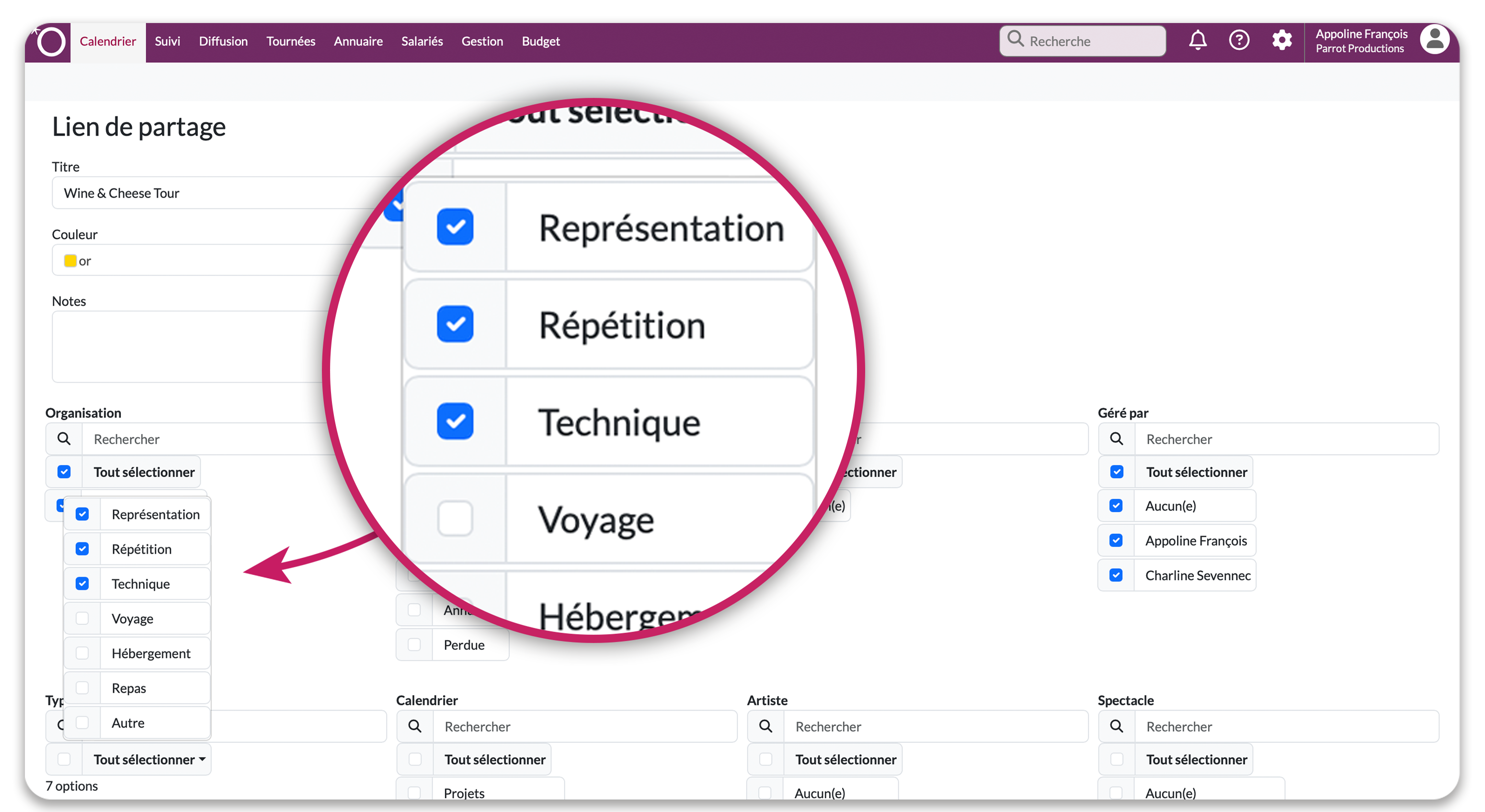
Task: Click the app logo circle icon
Action: point(51,42)
